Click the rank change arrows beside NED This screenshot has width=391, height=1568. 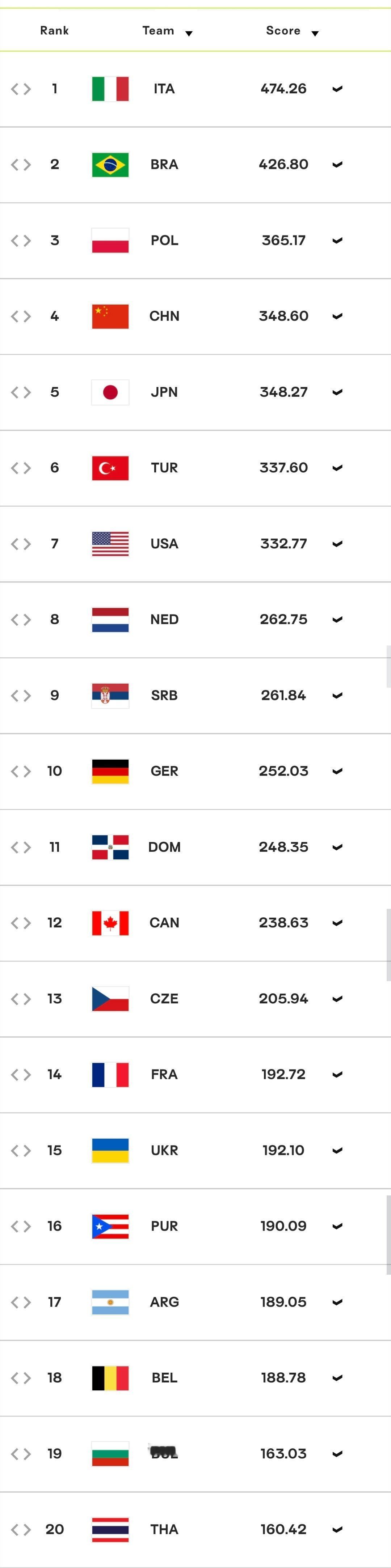21,620
